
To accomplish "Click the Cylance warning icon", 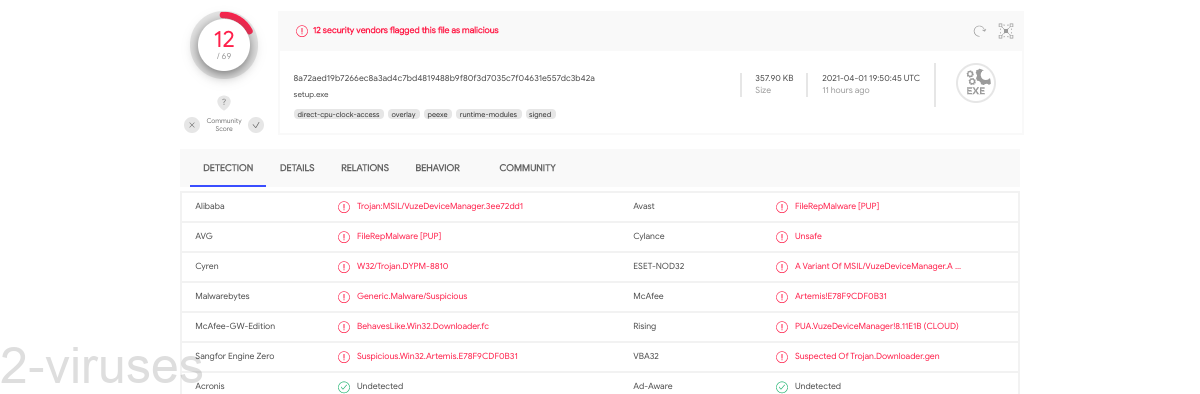I will (782, 237).
